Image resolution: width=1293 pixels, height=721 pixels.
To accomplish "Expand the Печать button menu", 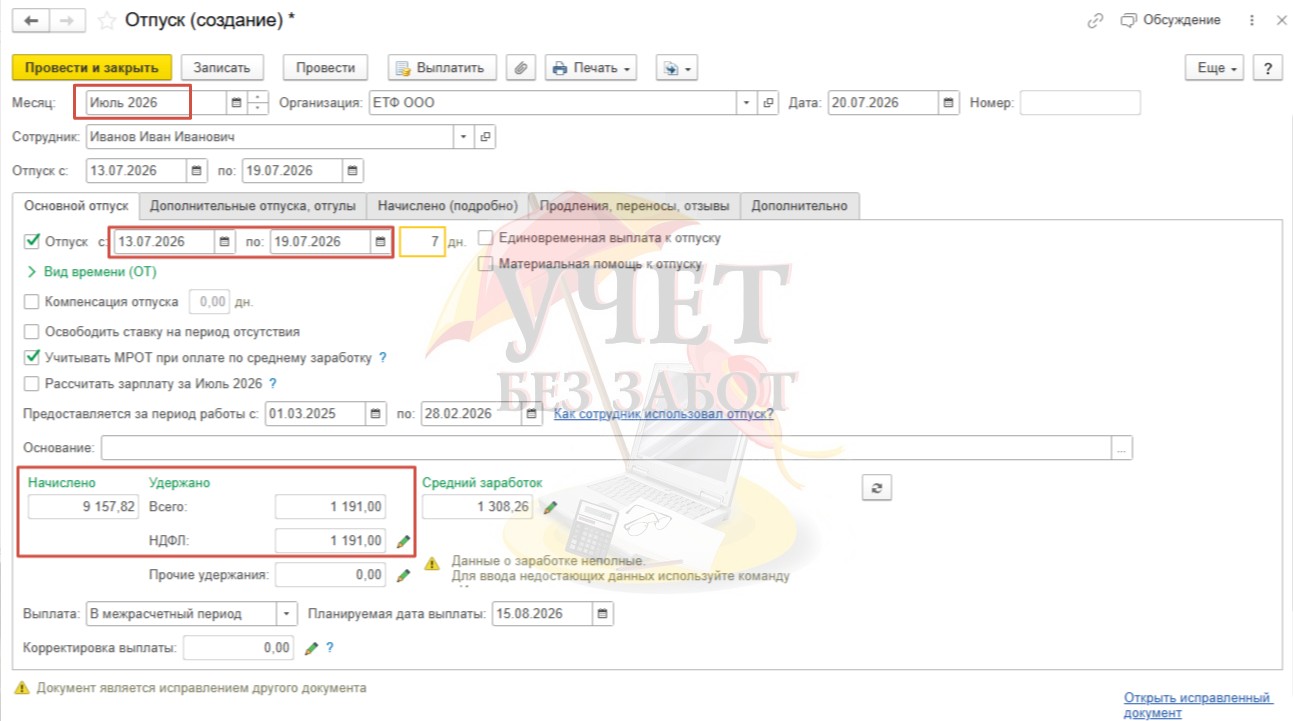I will [x=591, y=68].
